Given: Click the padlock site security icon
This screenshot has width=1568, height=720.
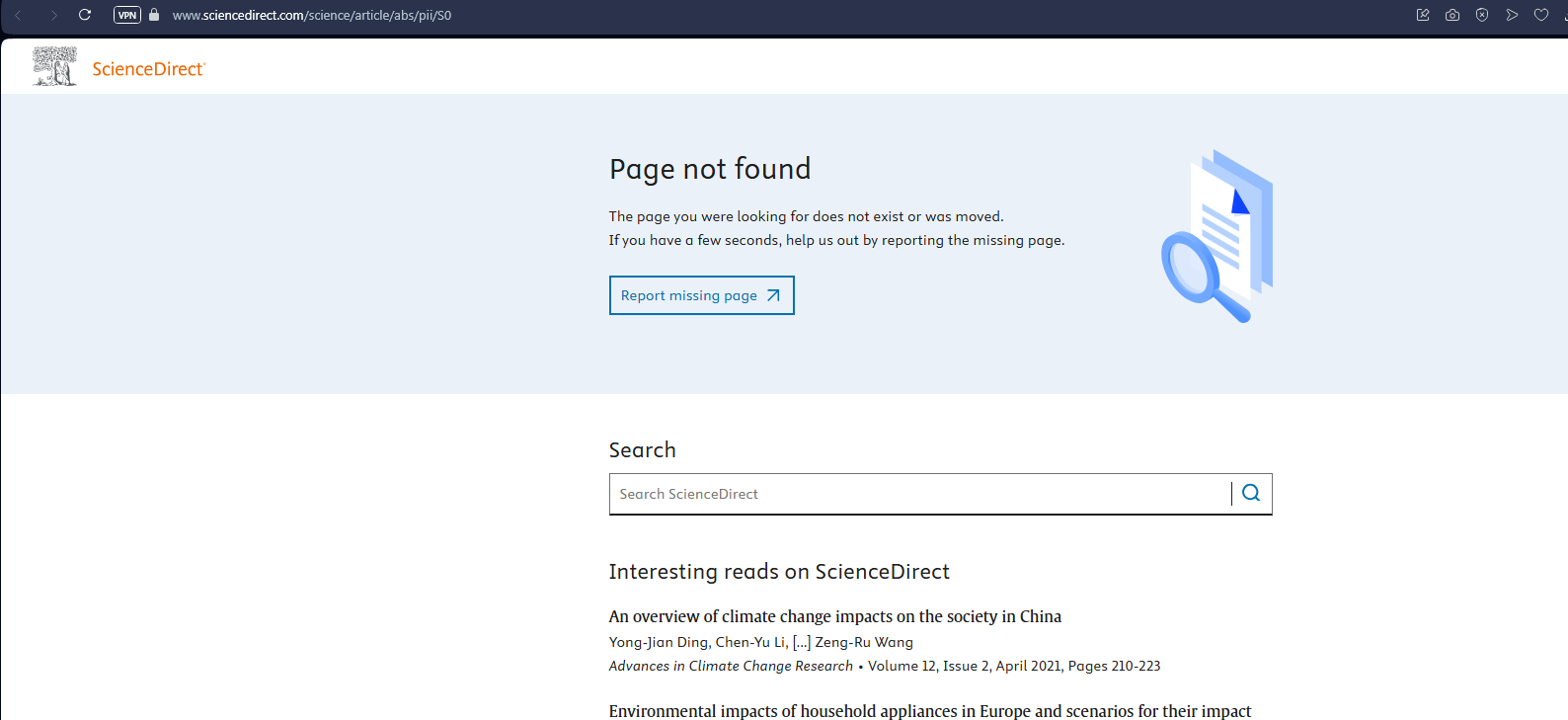Looking at the screenshot, I should 154,15.
